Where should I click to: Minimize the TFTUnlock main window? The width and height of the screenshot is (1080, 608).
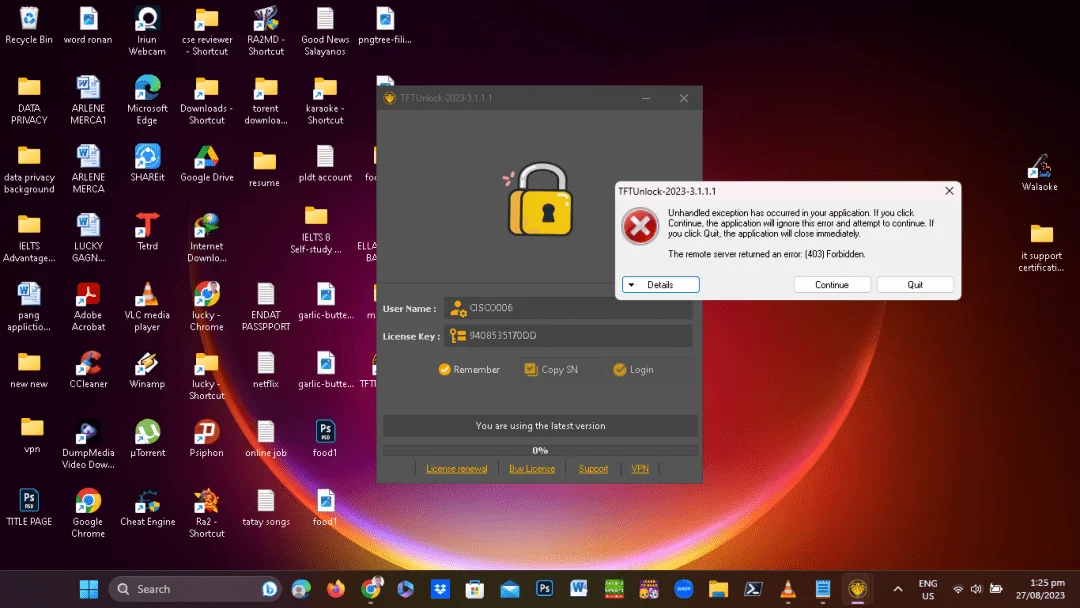click(x=646, y=98)
